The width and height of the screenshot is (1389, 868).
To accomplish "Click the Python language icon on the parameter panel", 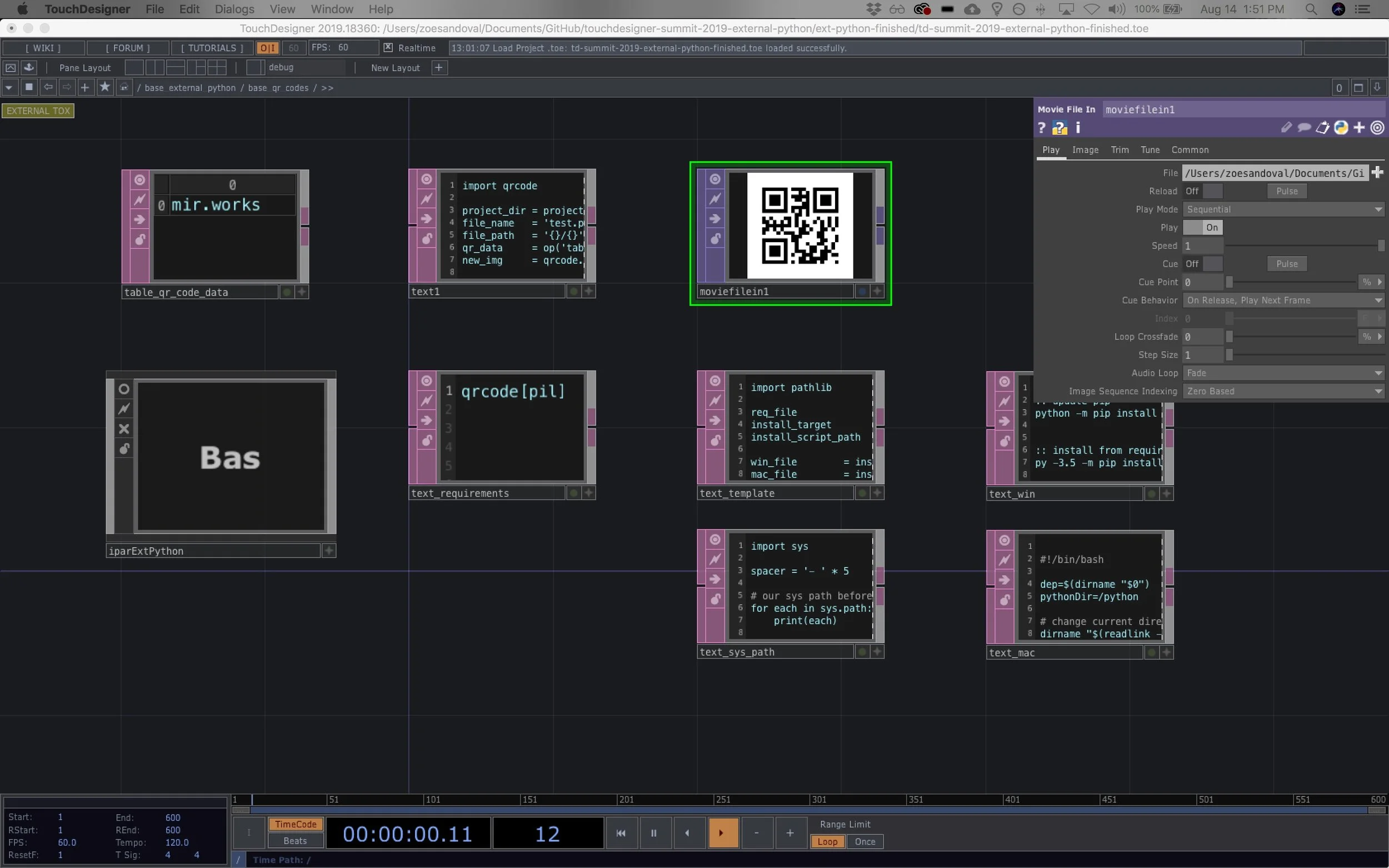I will (1340, 127).
